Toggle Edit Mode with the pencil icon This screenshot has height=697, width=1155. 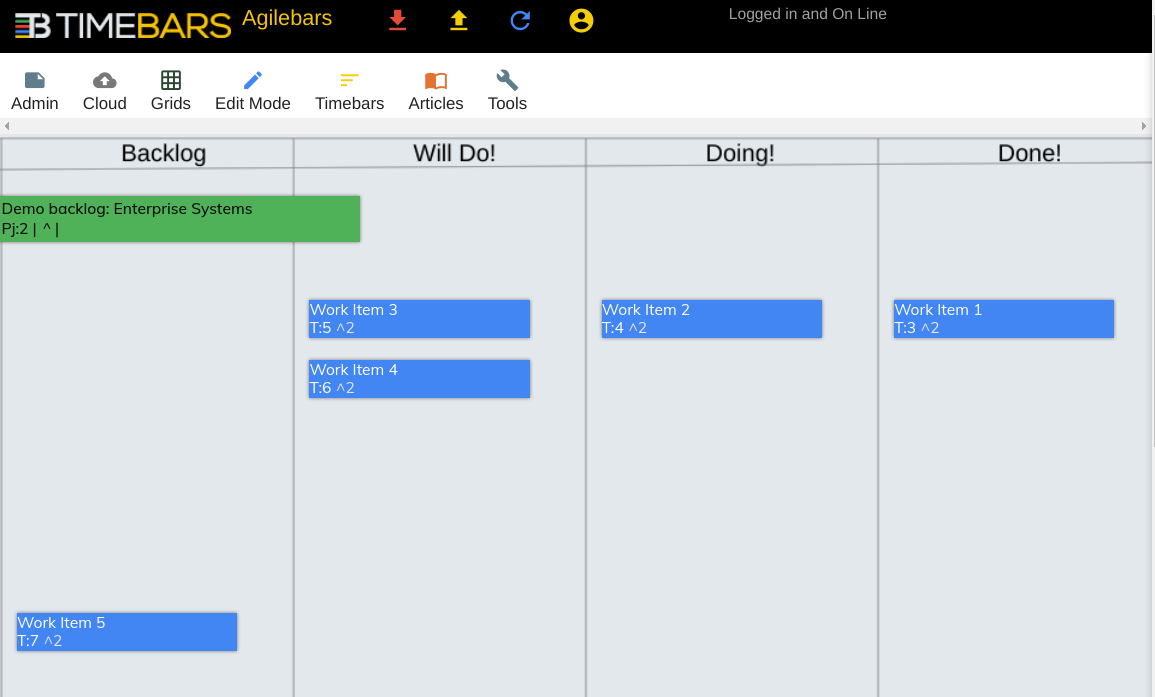pyautogui.click(x=253, y=90)
